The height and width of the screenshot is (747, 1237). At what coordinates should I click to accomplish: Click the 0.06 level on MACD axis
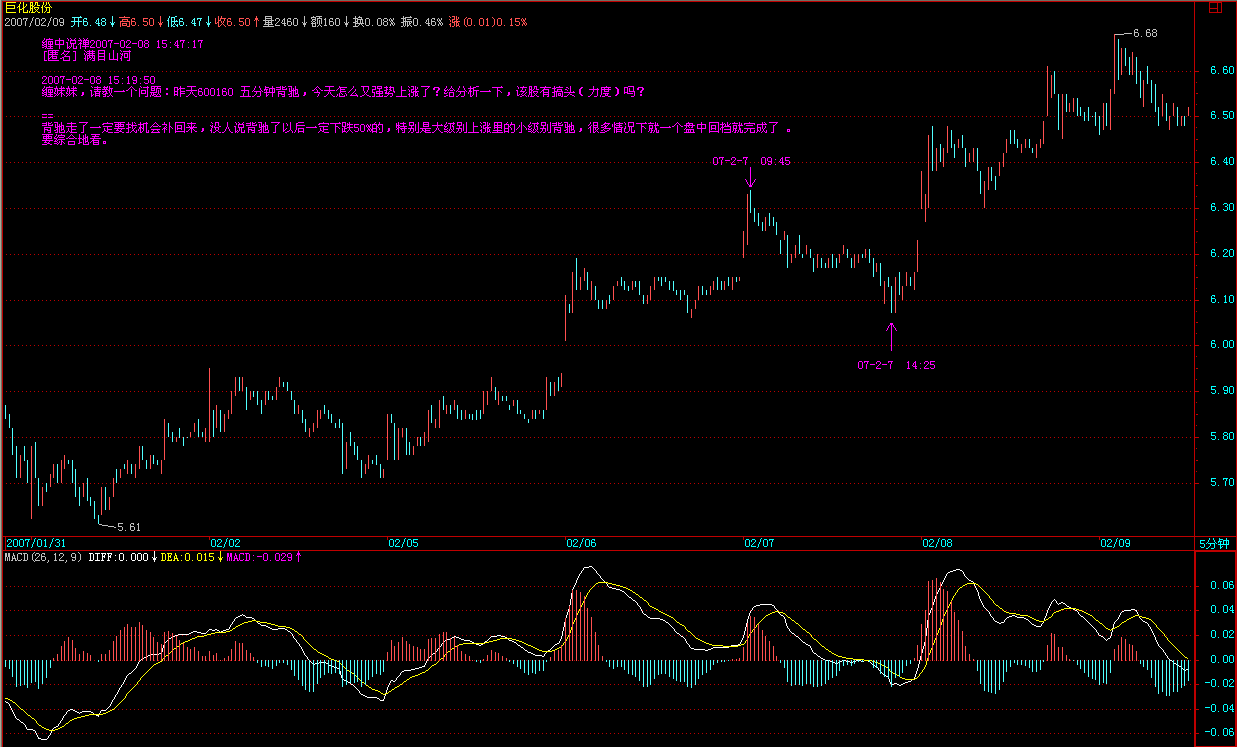(1221, 585)
